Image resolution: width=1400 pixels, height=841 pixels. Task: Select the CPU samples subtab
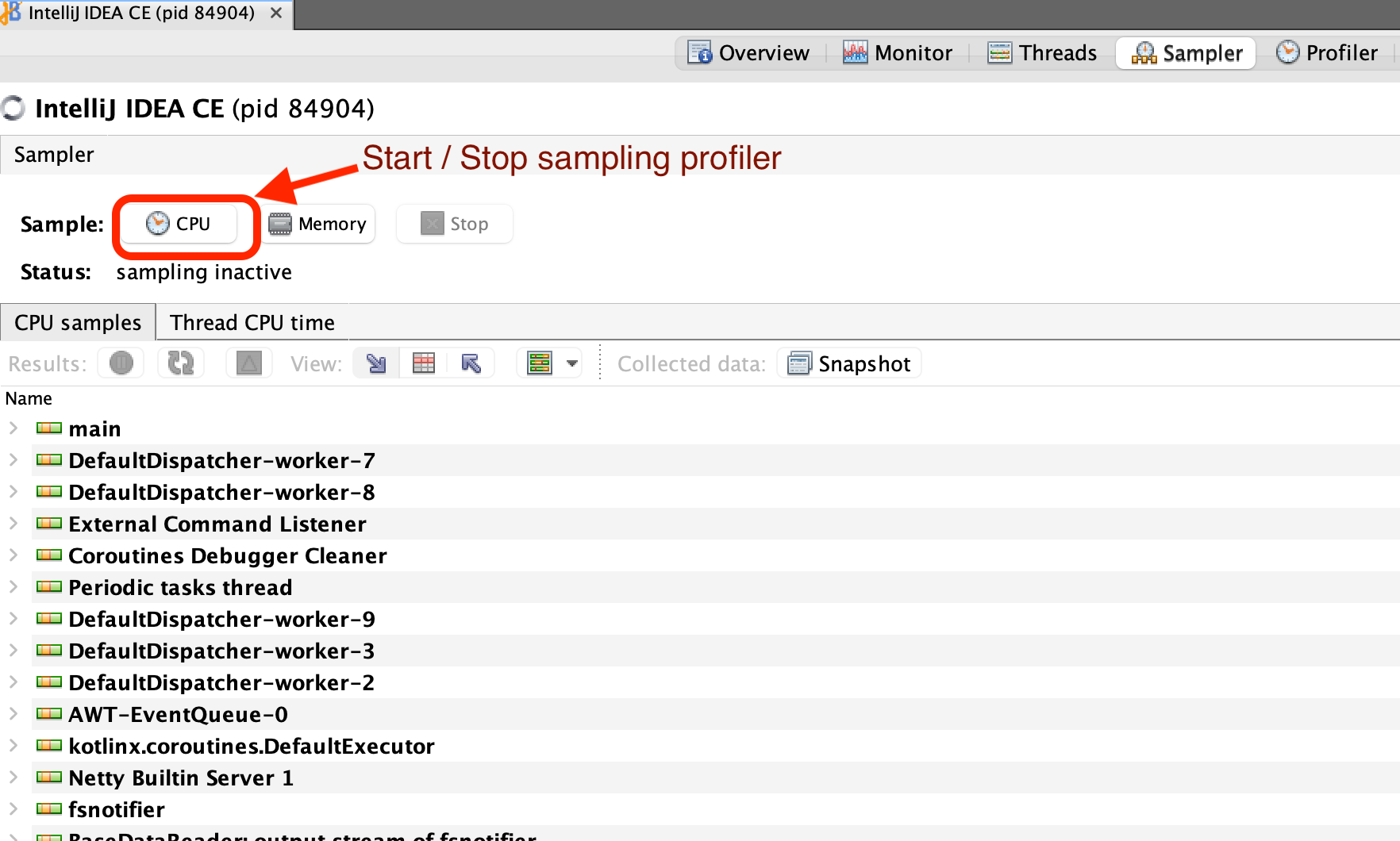(x=78, y=322)
